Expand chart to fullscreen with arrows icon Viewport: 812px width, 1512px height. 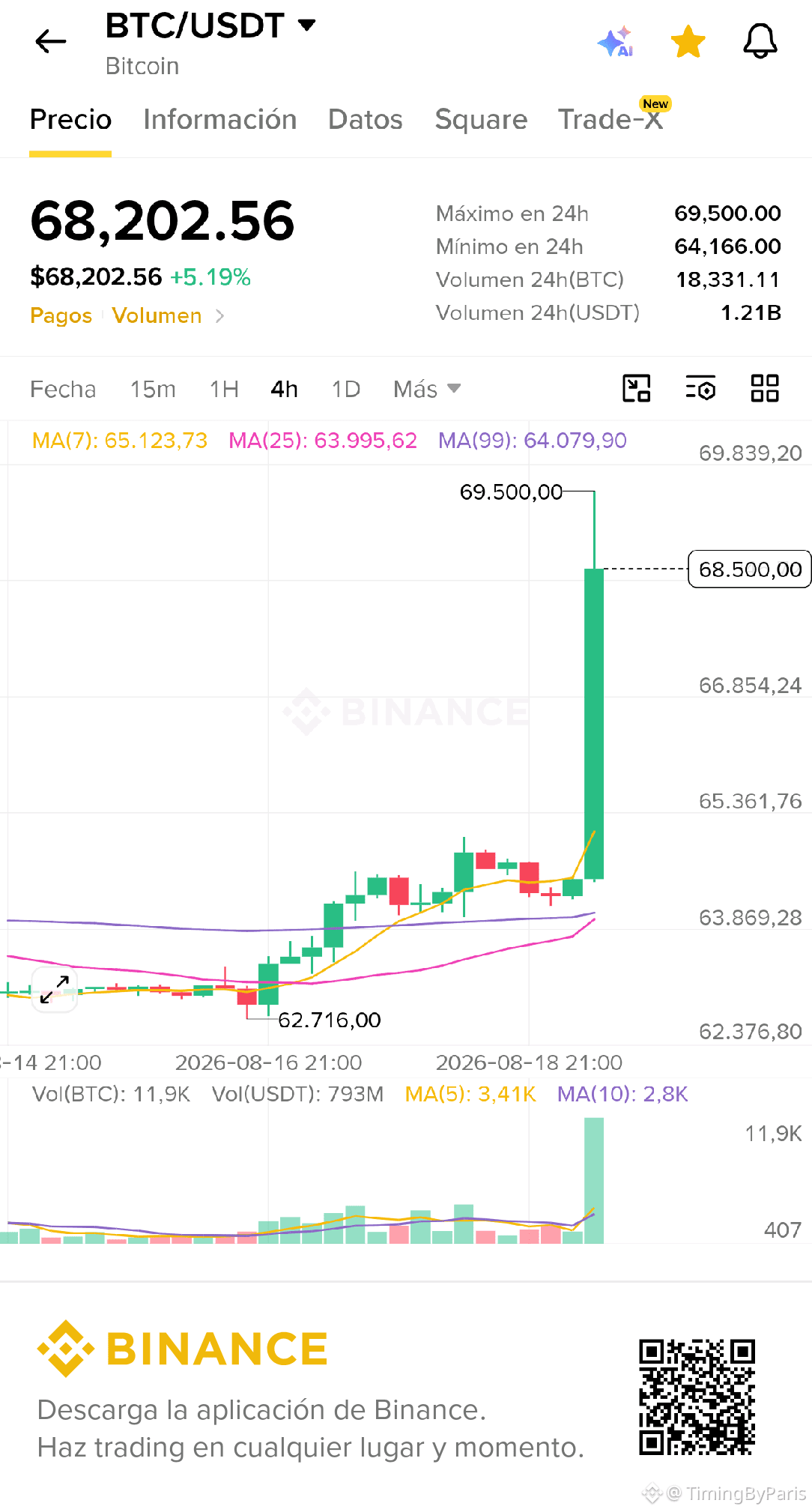55,989
